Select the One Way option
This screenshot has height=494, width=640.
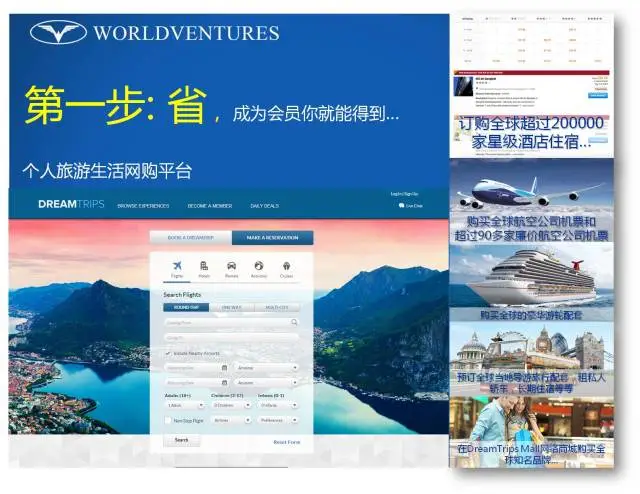click(231, 307)
